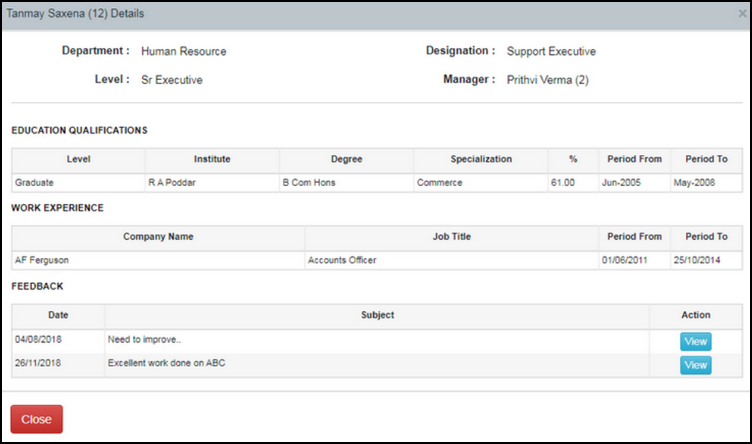Image resolution: width=752 pixels, height=444 pixels.
Task: Click the Human Resource department value
Action: tap(184, 51)
